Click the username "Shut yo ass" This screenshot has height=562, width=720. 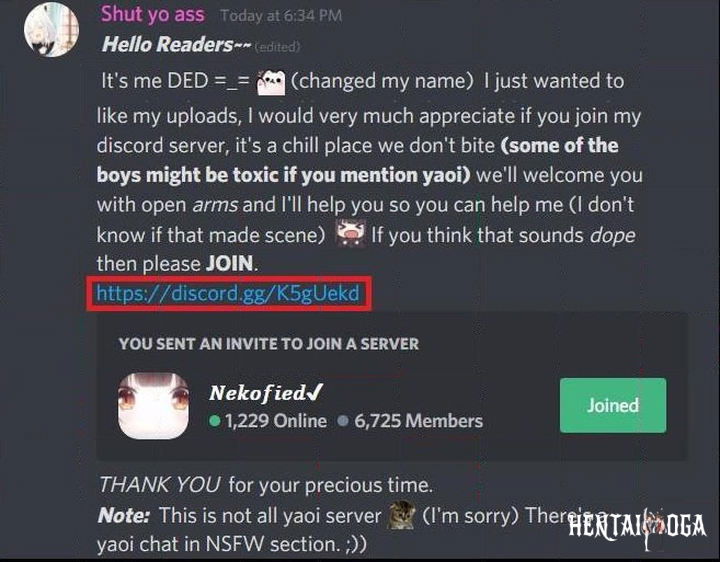(x=152, y=15)
